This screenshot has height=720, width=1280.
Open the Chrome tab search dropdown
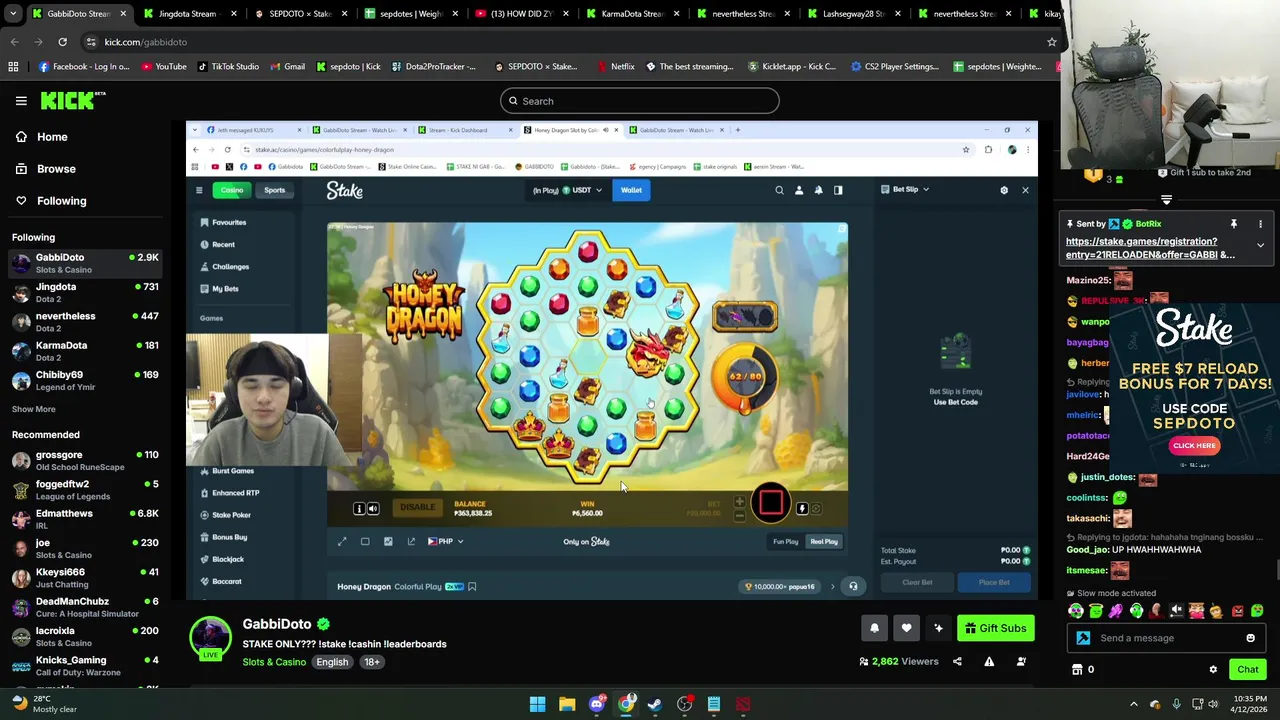(13, 14)
